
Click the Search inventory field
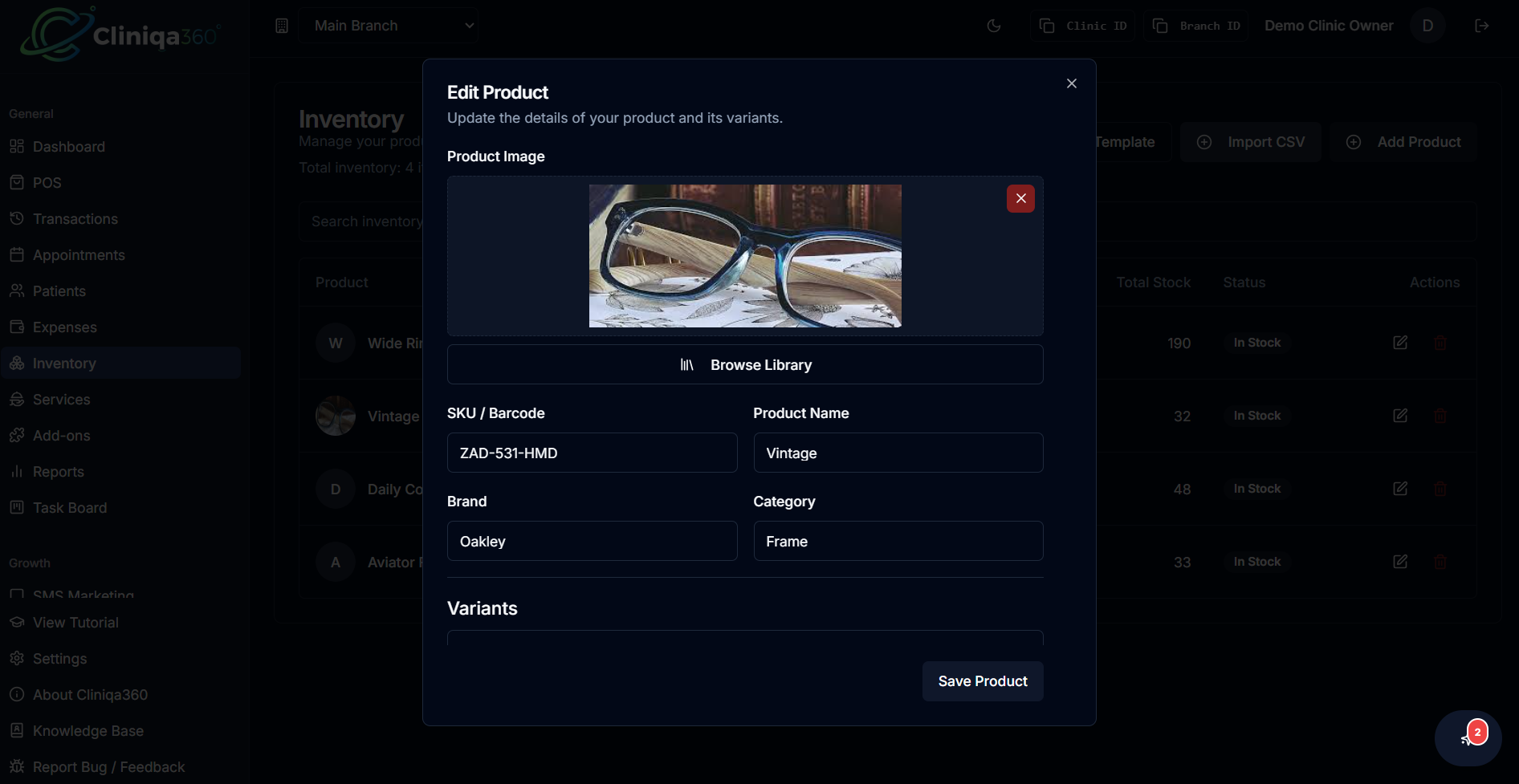[361, 221]
